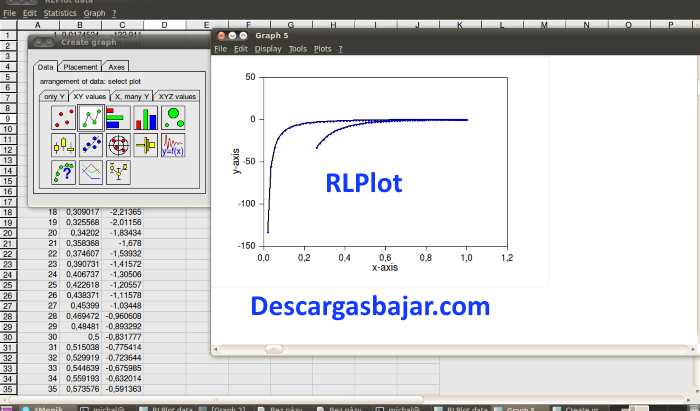
Task: Click cell containing 0,529919
Action: pos(80,358)
